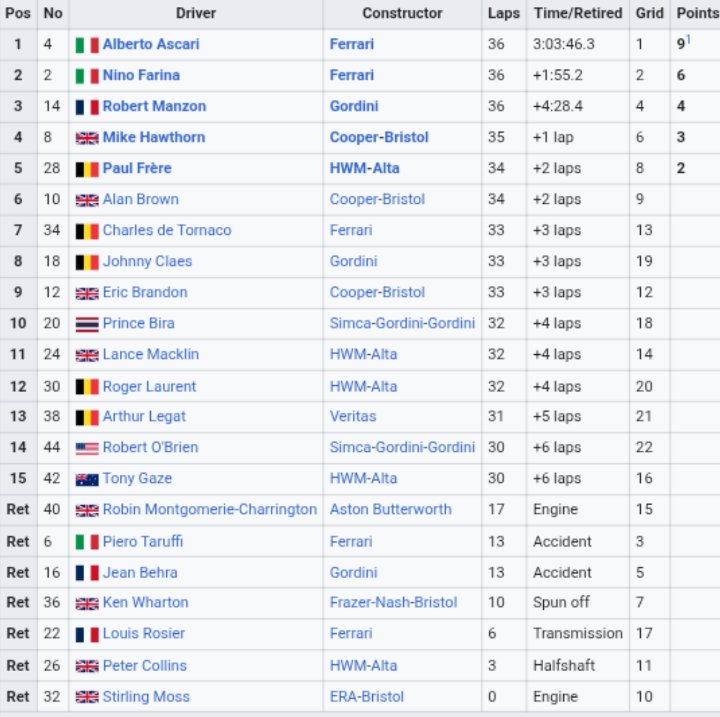Open Mike Hawthorn's driver page
The height and width of the screenshot is (717, 720).
tap(154, 137)
